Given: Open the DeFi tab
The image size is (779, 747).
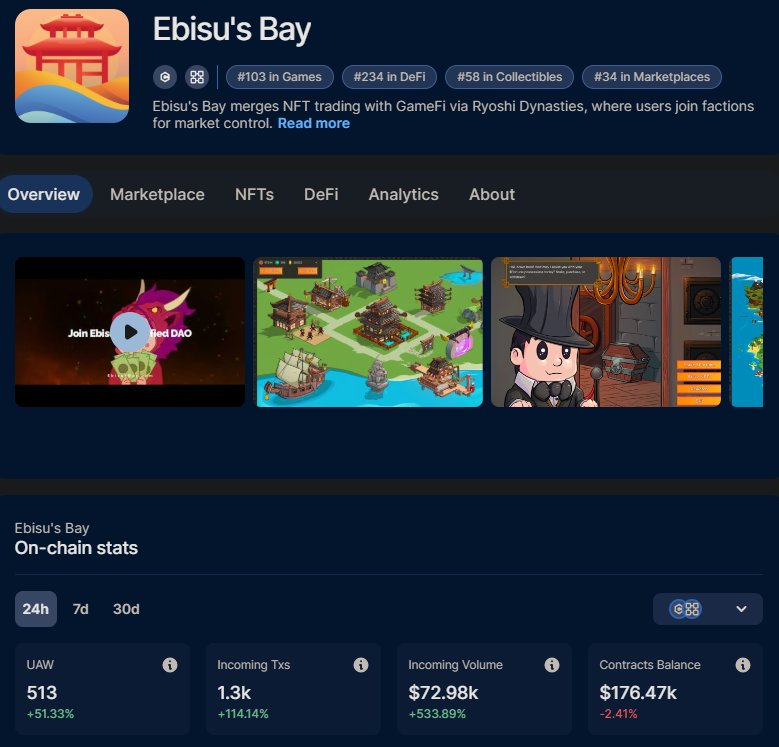Looking at the screenshot, I should (x=321, y=194).
